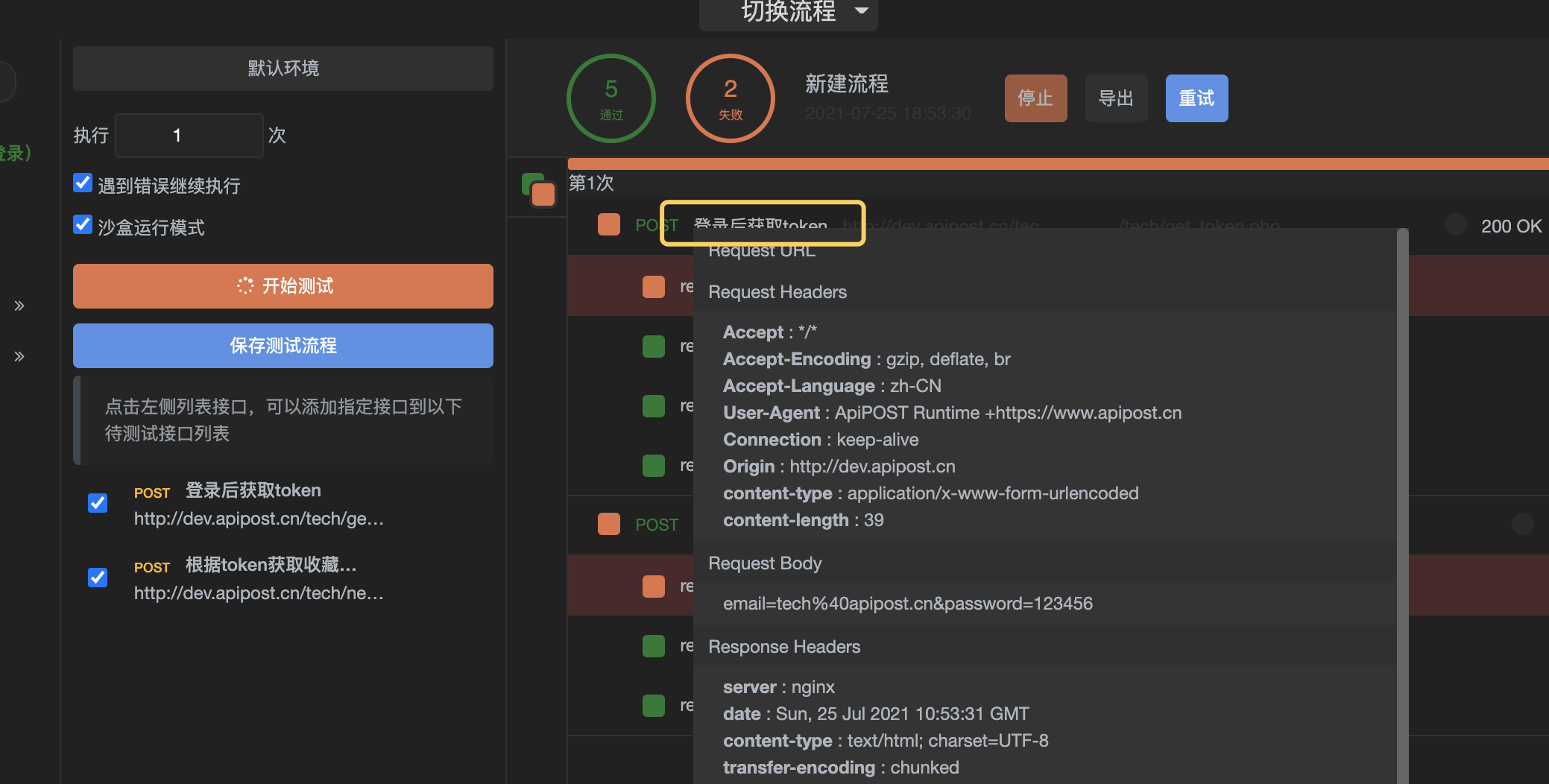Uncheck the 登录后获取token interface checkbox
The width and height of the screenshot is (1549, 784).
pos(98,503)
